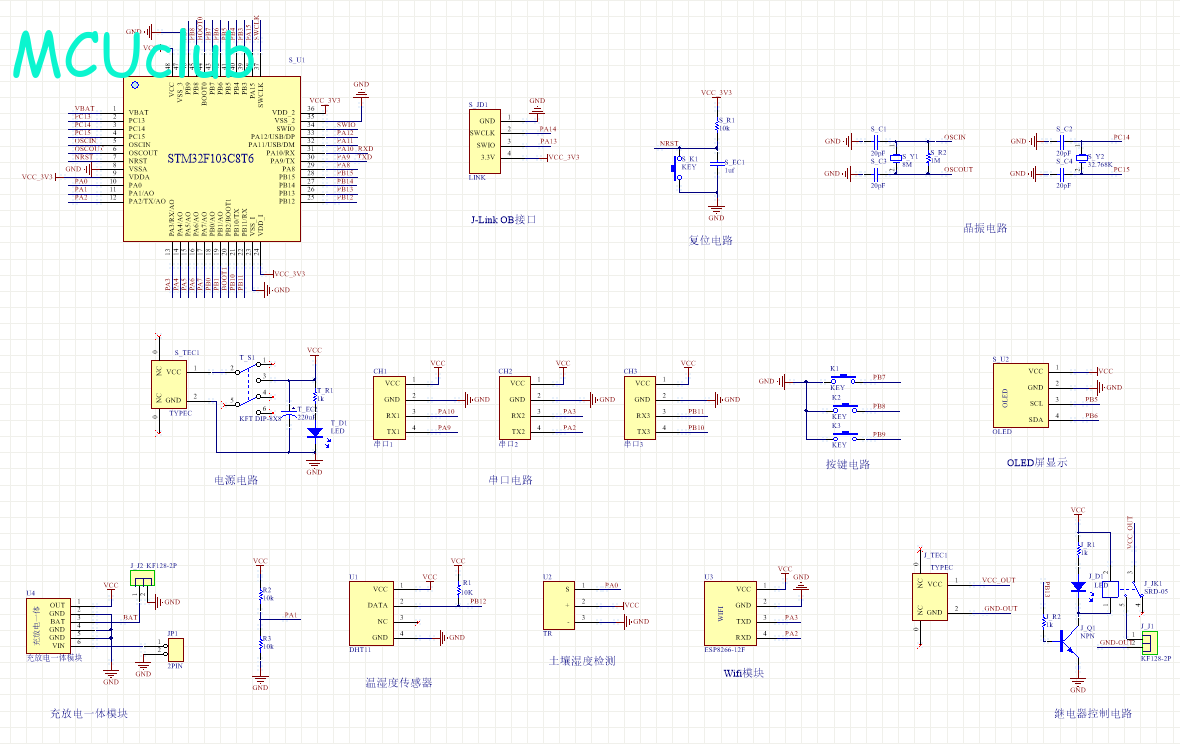Select the soil moisture sensor block U2
1180x744 pixels.
coord(557,604)
